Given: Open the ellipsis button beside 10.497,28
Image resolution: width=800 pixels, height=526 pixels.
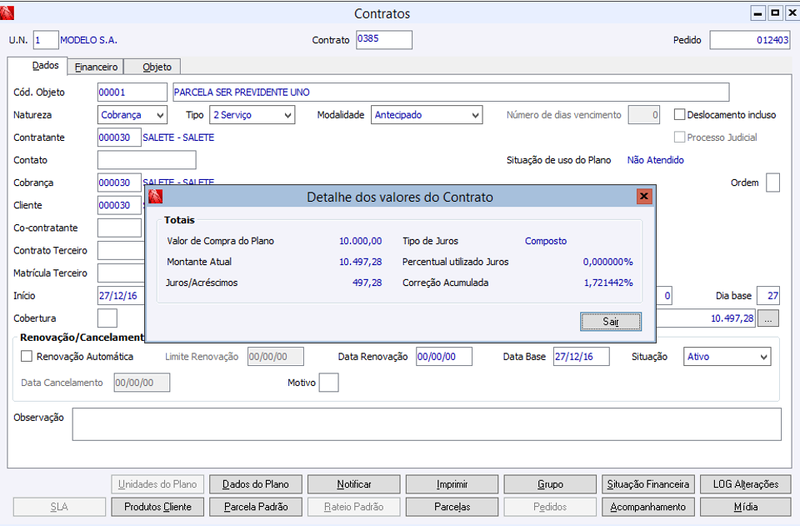Looking at the screenshot, I should [768, 318].
